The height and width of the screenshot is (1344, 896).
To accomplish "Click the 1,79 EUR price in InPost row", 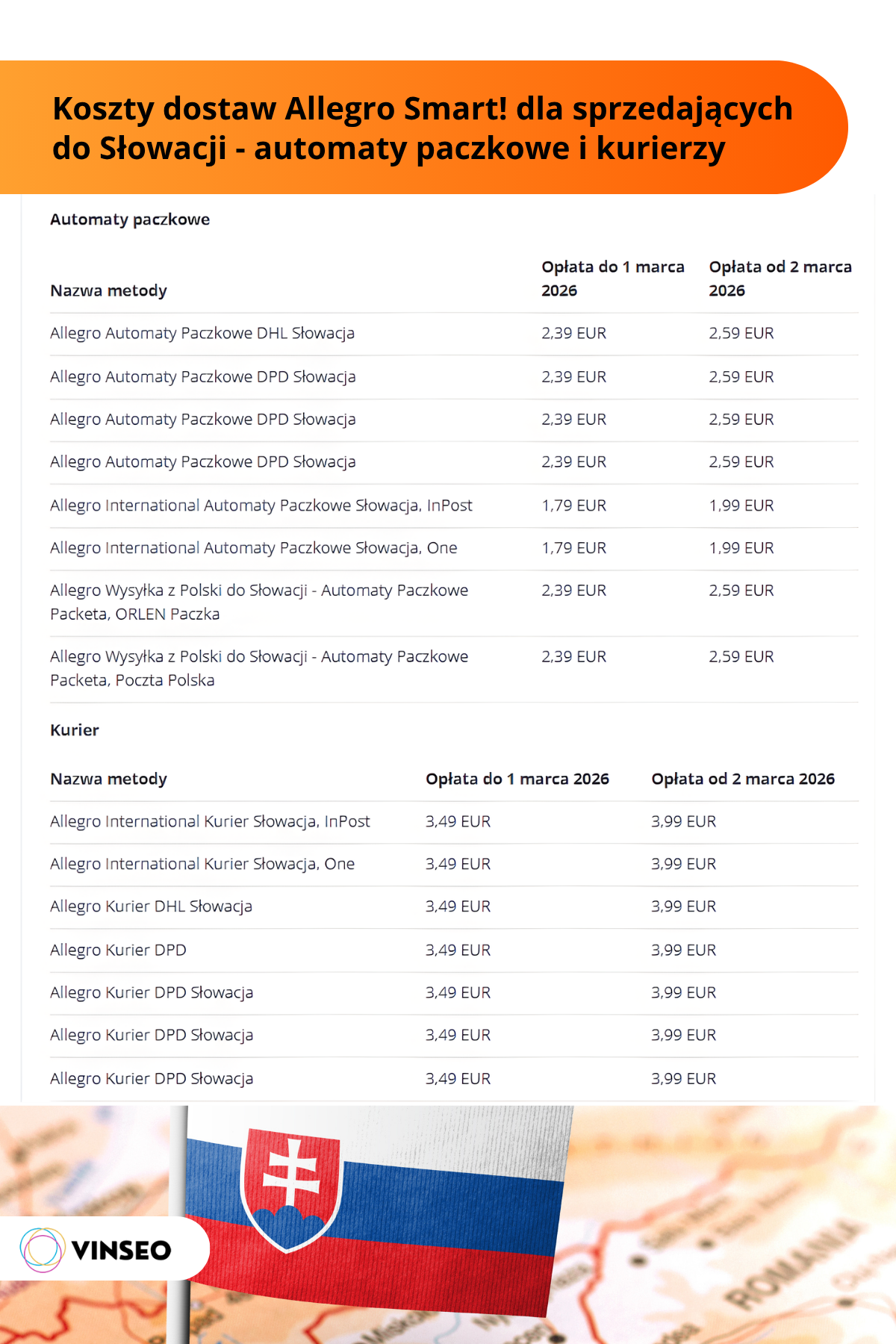I will pyautogui.click(x=573, y=505).
